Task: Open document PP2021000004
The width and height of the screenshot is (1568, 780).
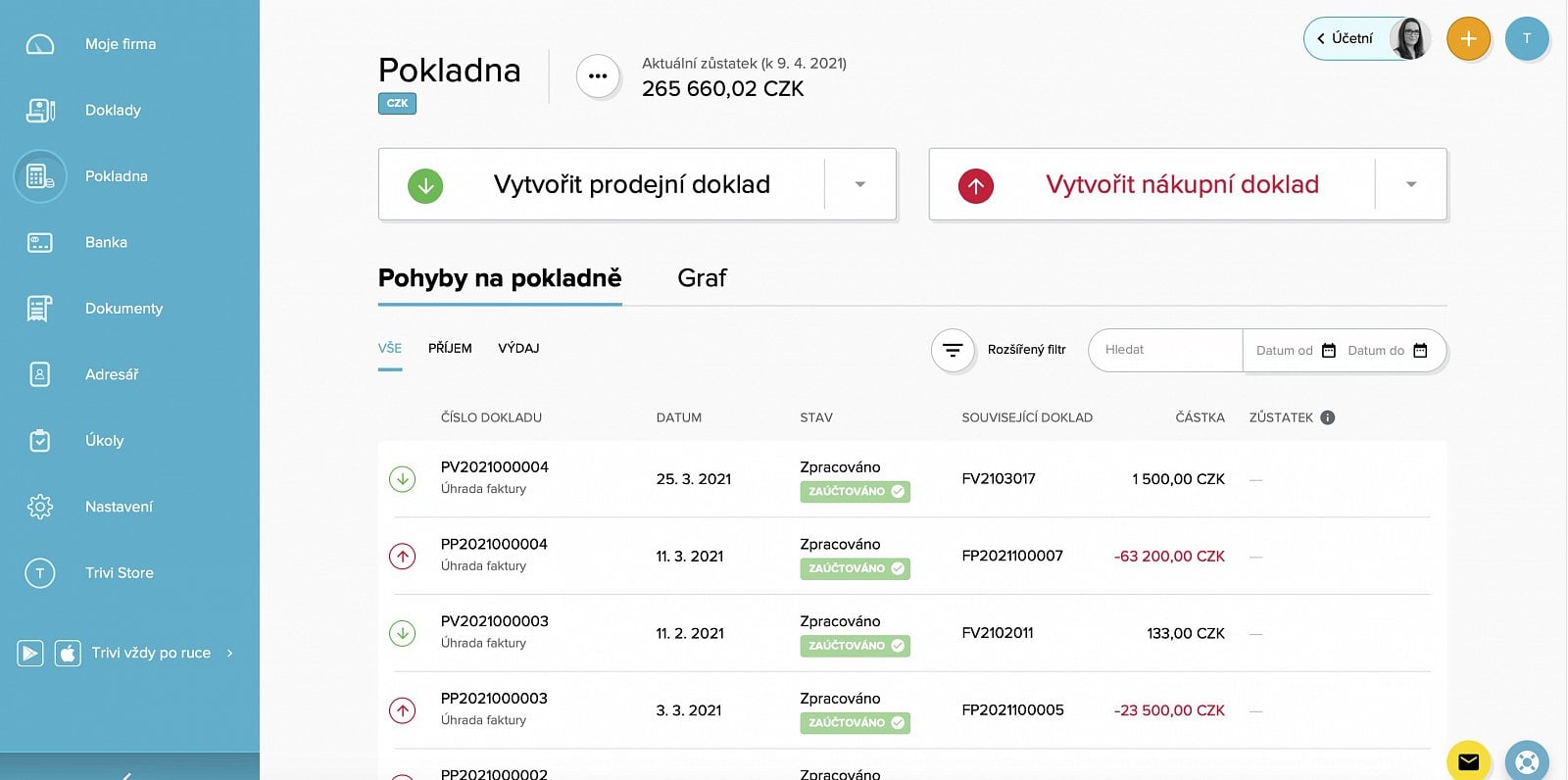Action: point(494,545)
